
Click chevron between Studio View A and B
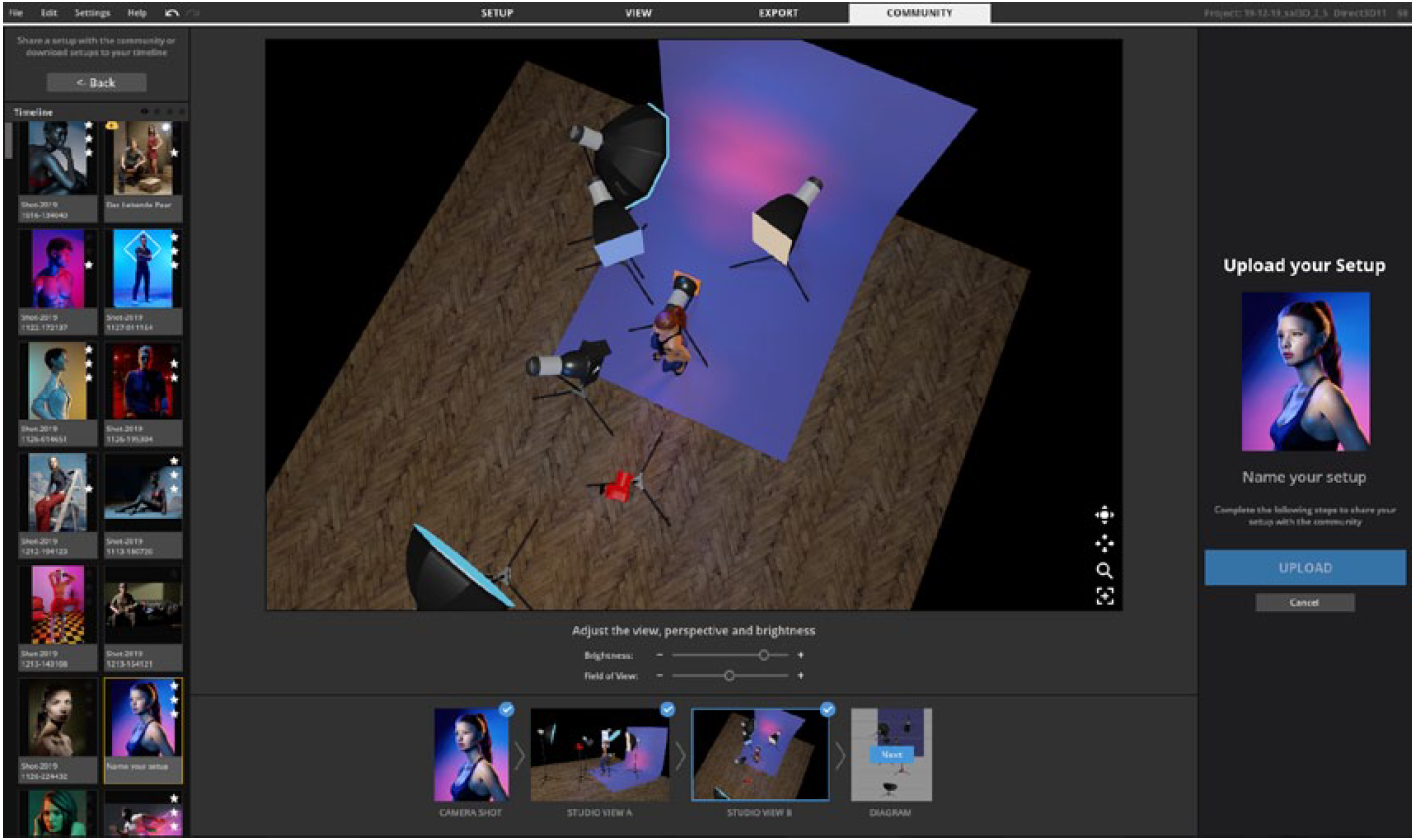pyautogui.click(x=680, y=756)
